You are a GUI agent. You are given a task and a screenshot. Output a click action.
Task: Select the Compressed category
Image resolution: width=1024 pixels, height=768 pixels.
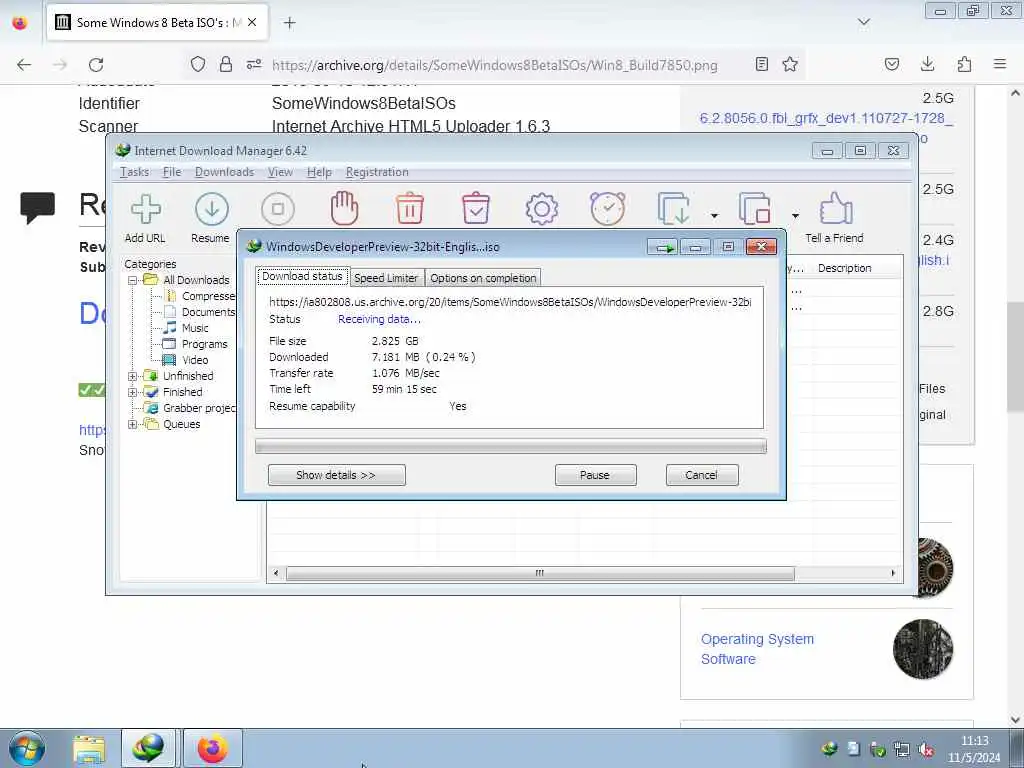click(208, 296)
